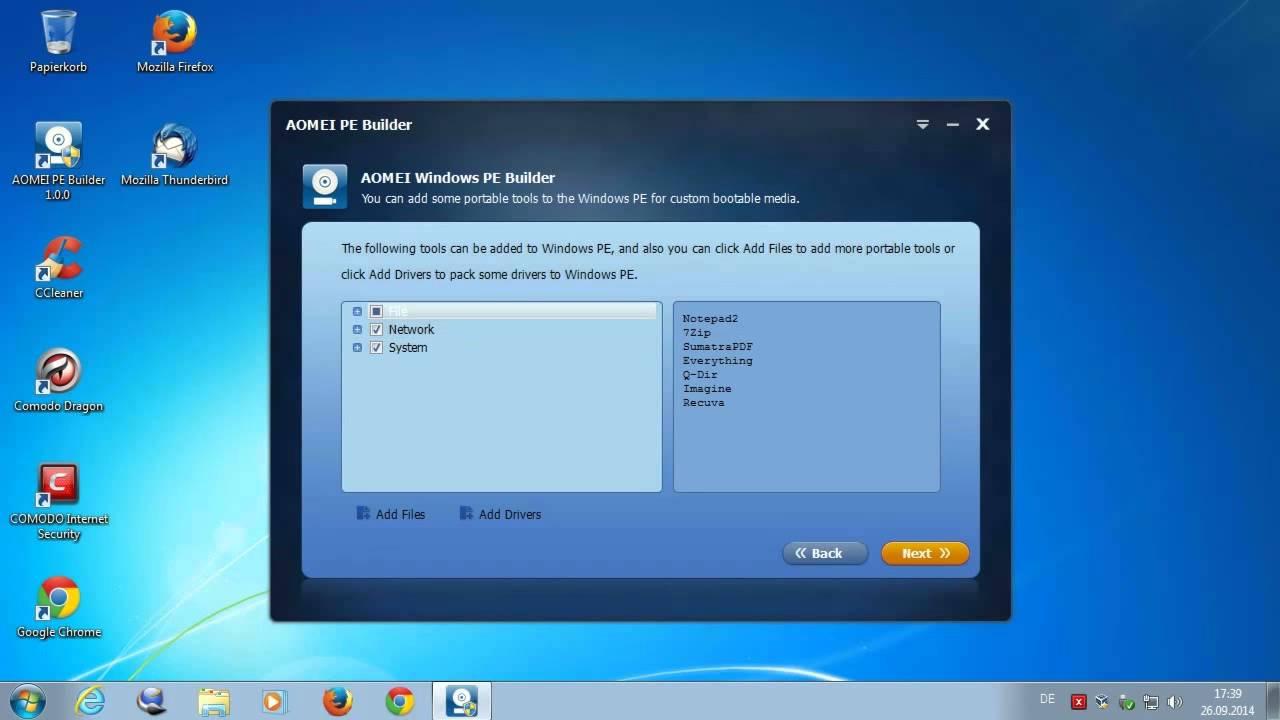
Task: Select the Comodo Dragon desktop icon
Action: (x=58, y=381)
